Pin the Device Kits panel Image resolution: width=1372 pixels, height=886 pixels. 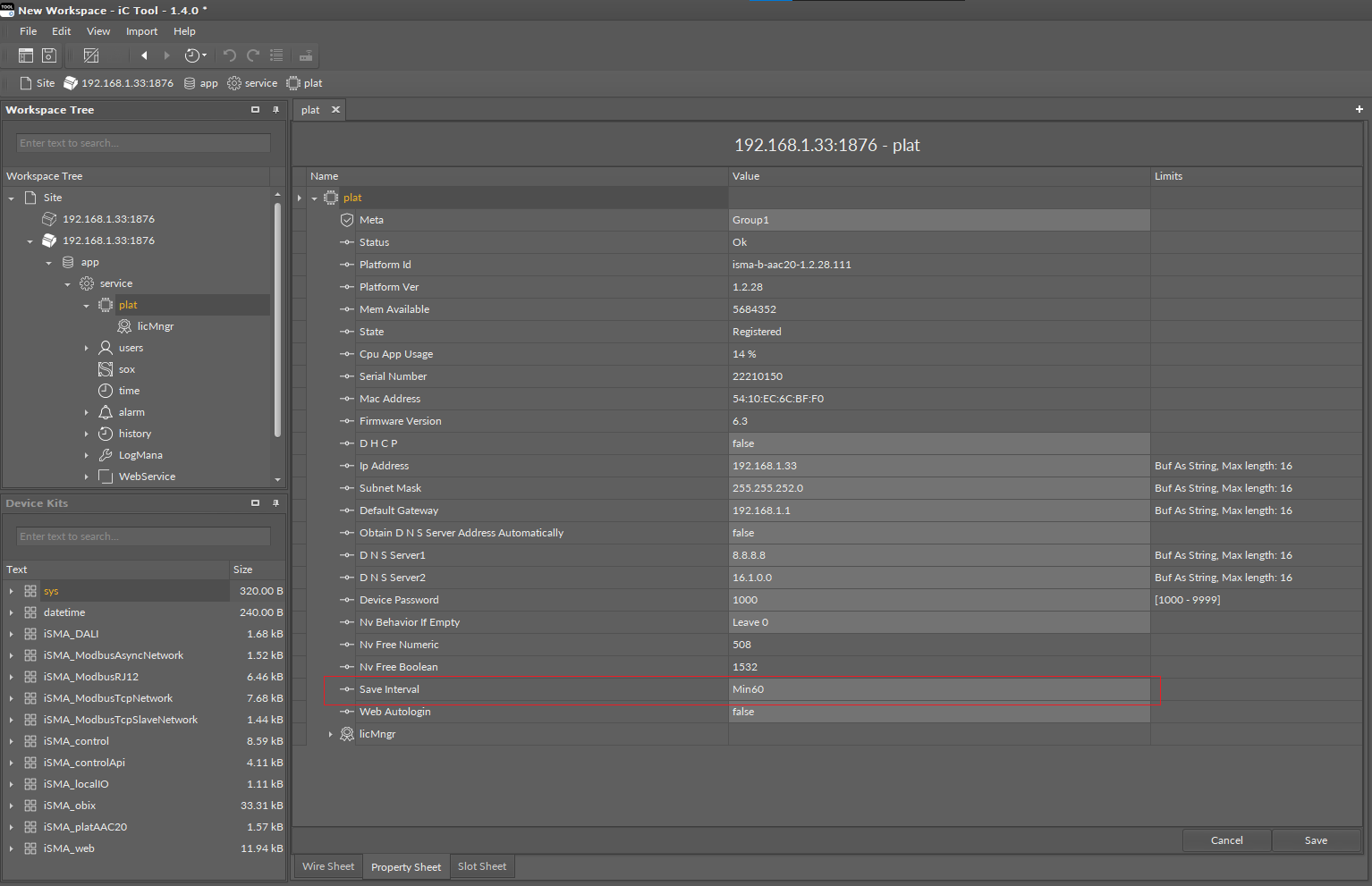coord(275,503)
